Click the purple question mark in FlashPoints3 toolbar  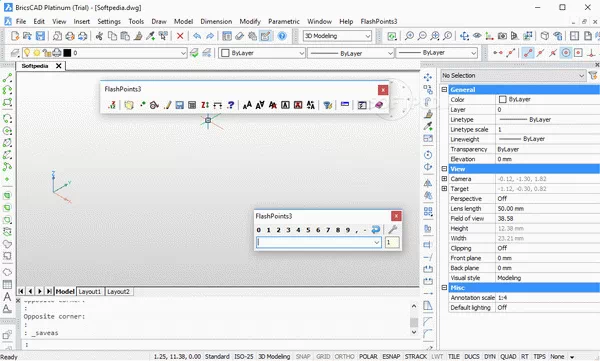230,105
